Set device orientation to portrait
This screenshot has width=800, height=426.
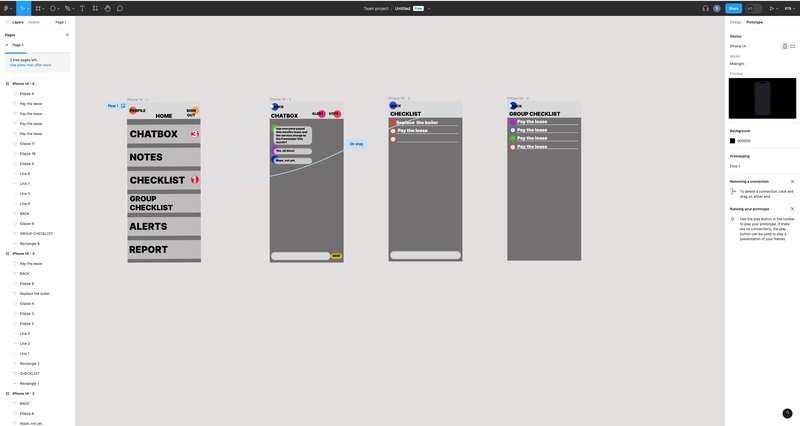[x=785, y=46]
